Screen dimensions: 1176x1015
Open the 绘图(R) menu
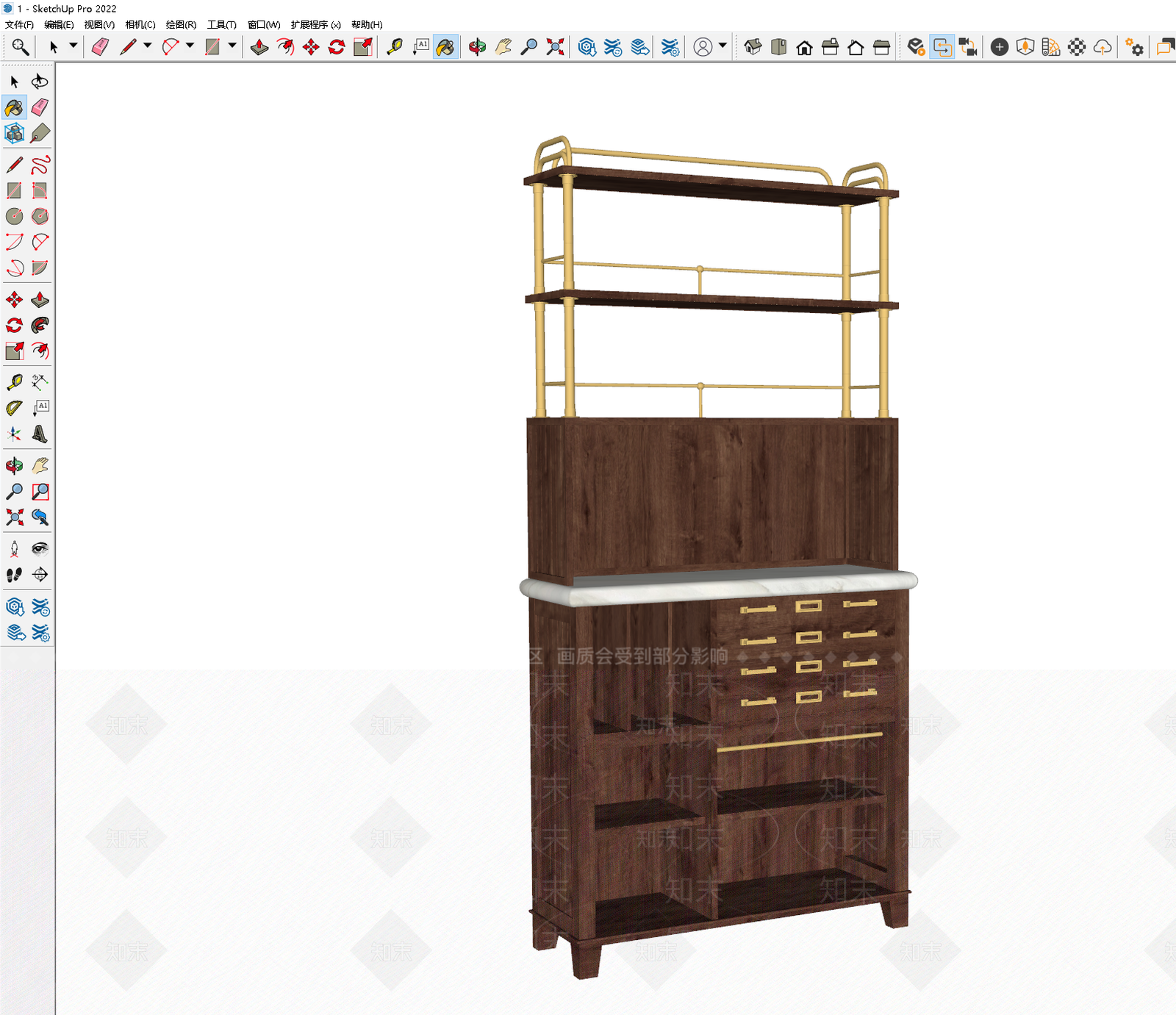click(x=181, y=24)
